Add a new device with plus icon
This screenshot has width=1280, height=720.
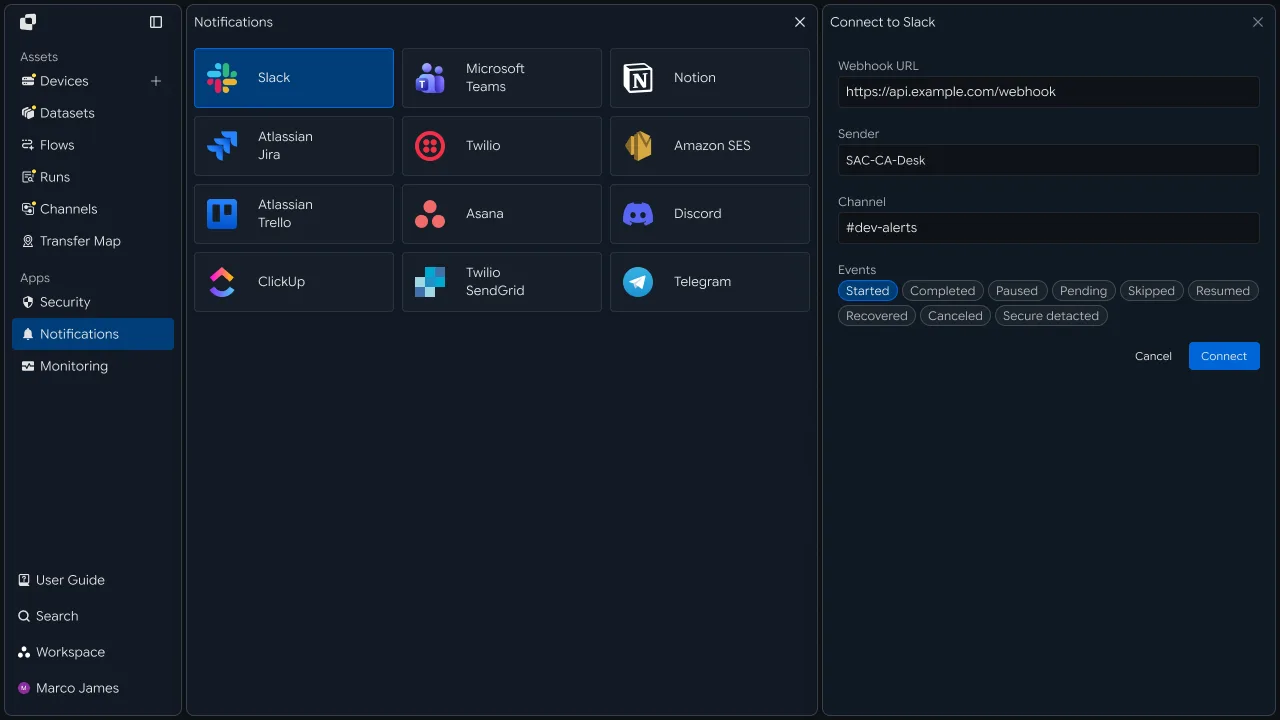tap(156, 81)
